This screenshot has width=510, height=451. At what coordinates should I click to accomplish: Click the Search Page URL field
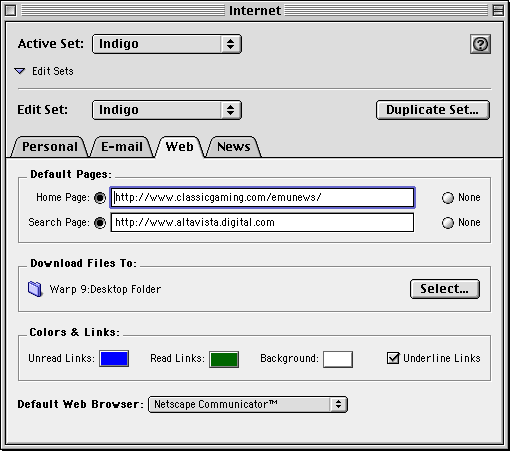(262, 223)
